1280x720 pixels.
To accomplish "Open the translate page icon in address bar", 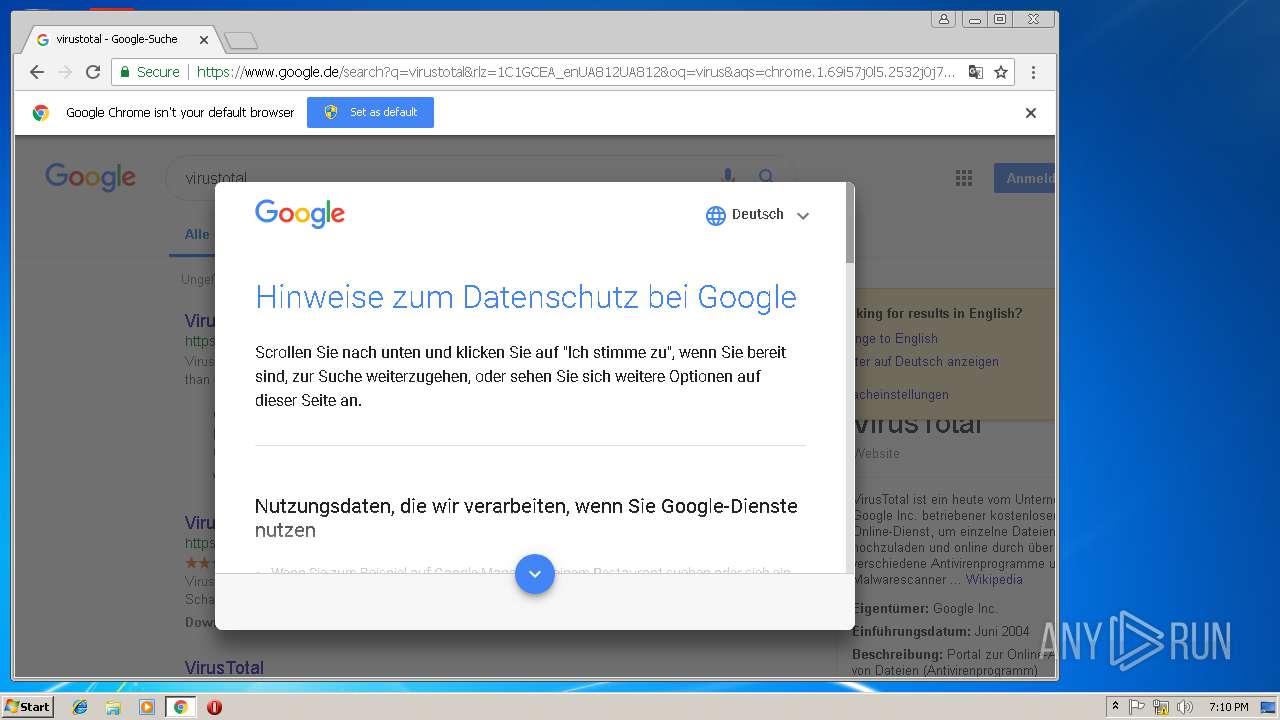I will 975,72.
